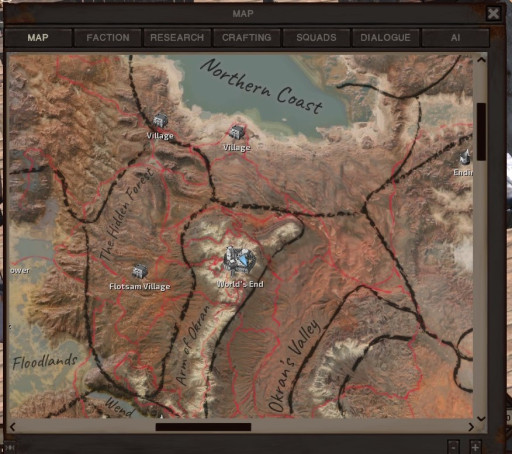Select the Map tab
The width and height of the screenshot is (512, 454).
[38, 38]
